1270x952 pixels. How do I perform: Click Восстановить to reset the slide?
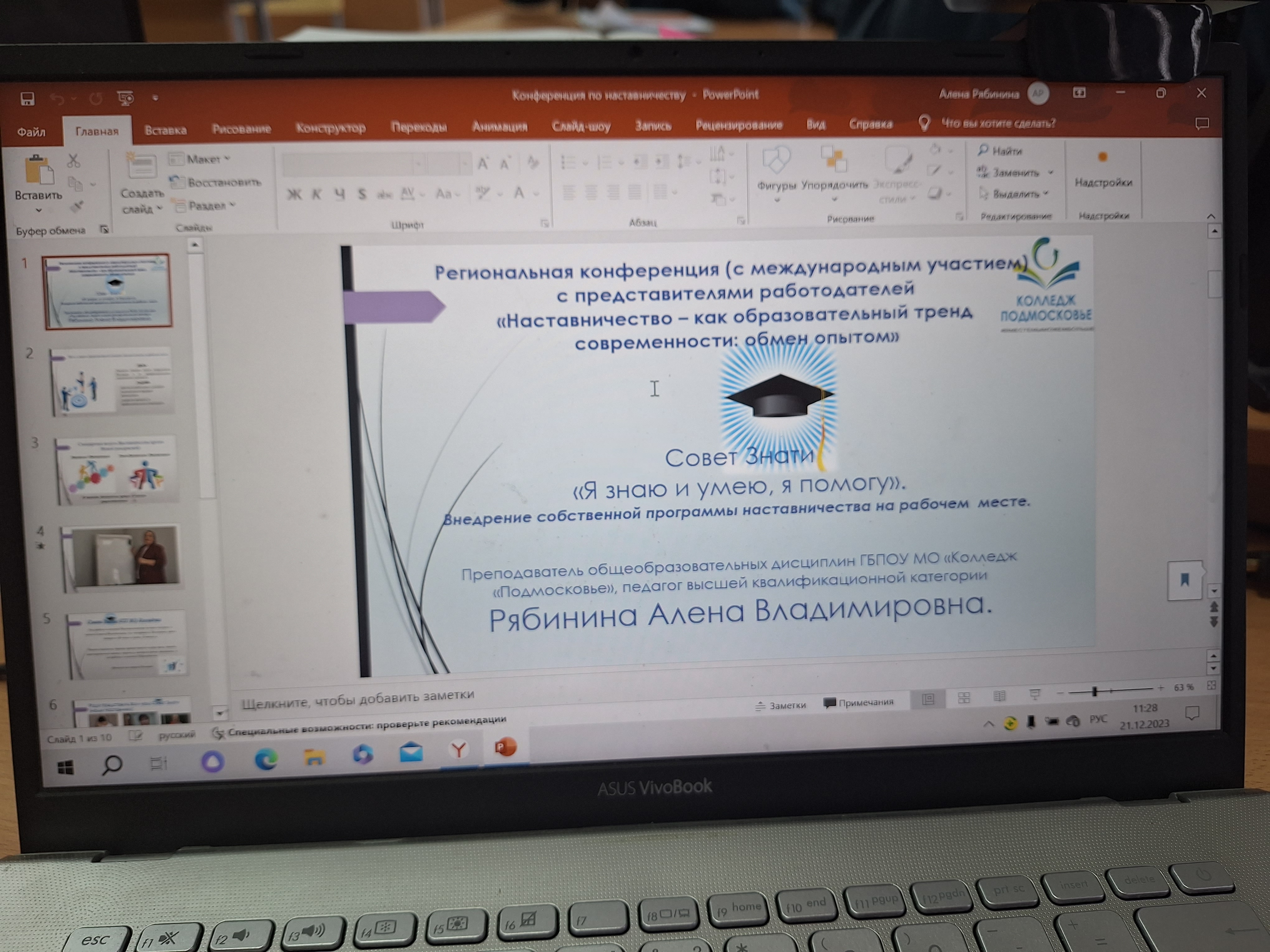tap(216, 183)
